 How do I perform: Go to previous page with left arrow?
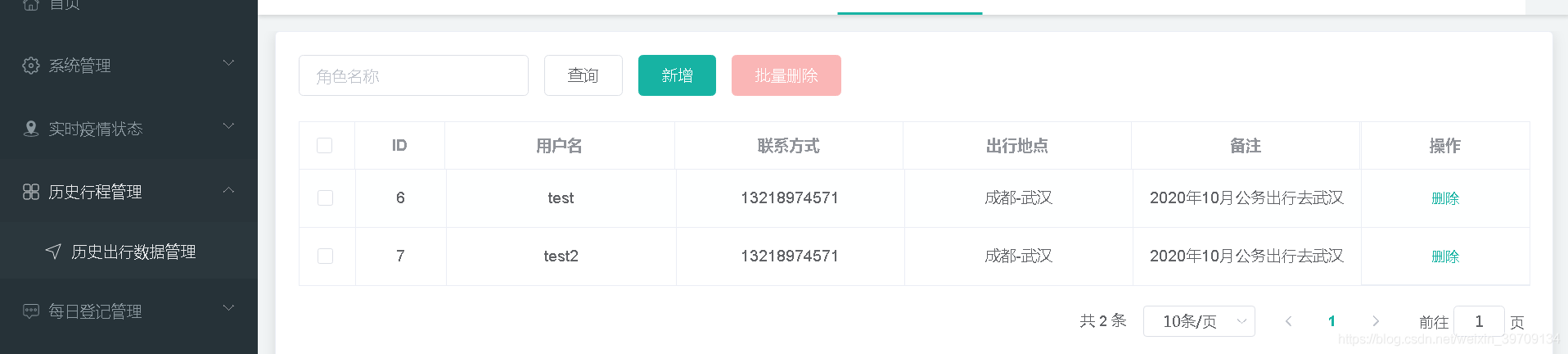point(1288,321)
